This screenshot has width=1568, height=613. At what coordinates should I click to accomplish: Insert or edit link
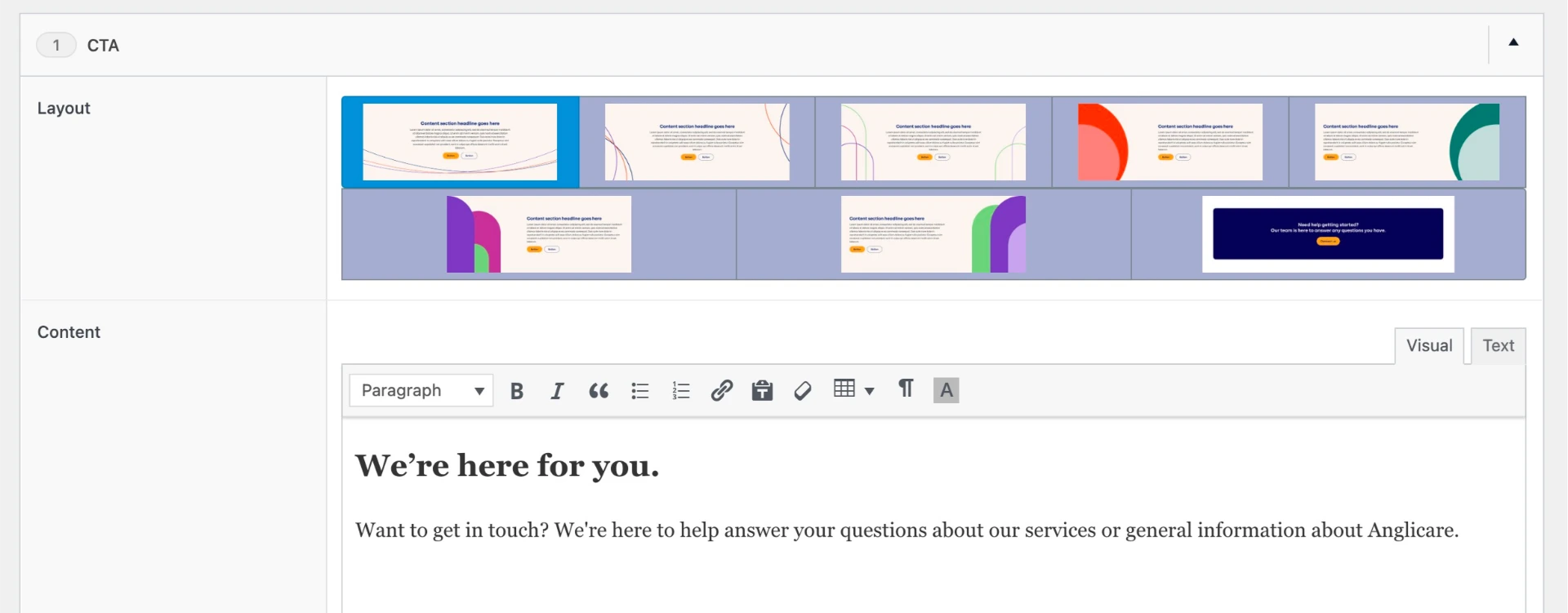[x=721, y=391]
